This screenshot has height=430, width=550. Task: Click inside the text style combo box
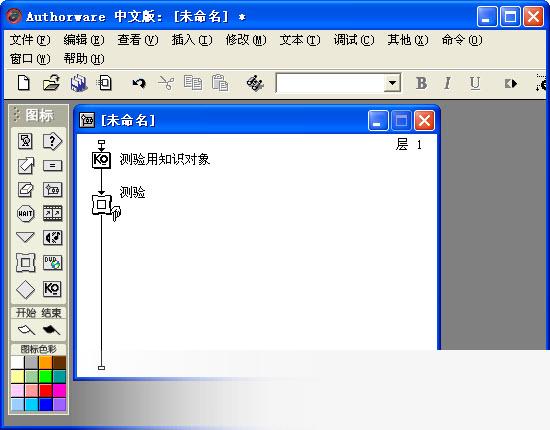330,83
